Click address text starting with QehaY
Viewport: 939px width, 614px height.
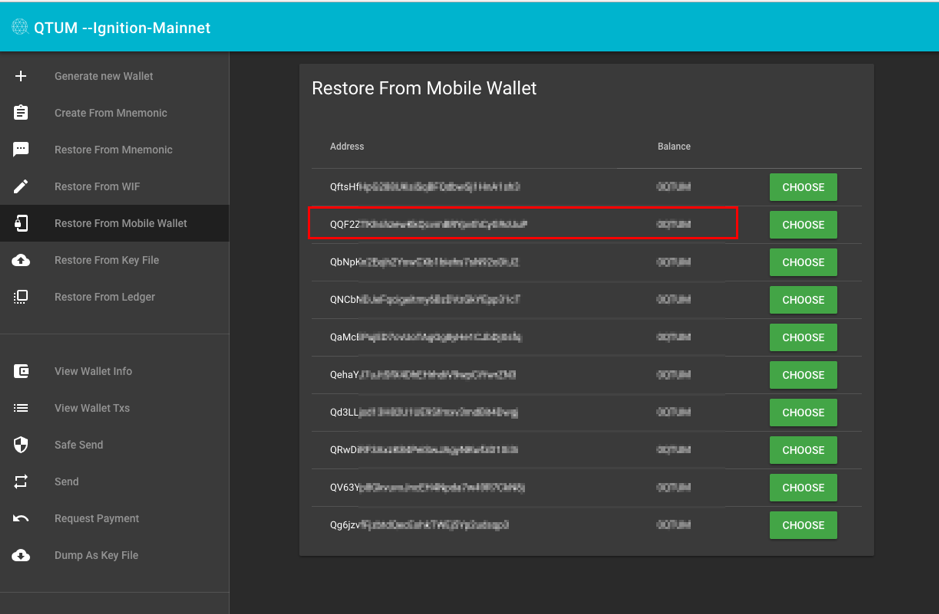tap(423, 374)
